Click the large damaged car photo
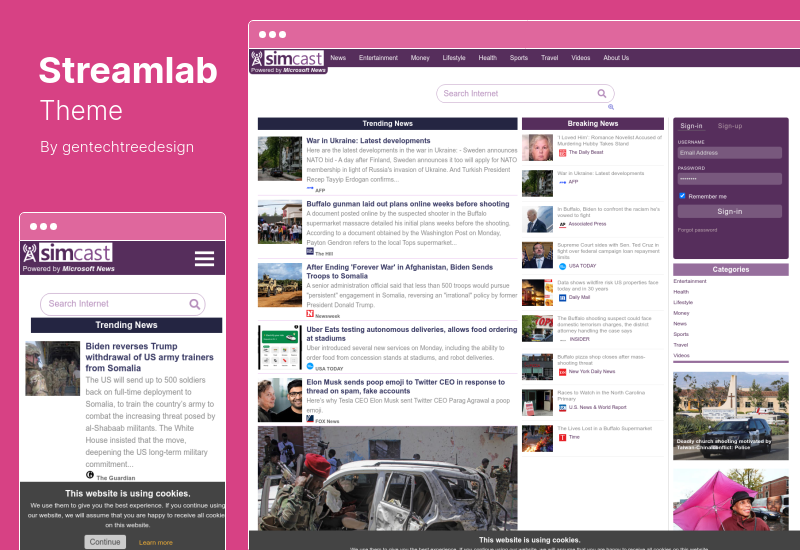Image resolution: width=800 pixels, height=550 pixels. coord(387,479)
